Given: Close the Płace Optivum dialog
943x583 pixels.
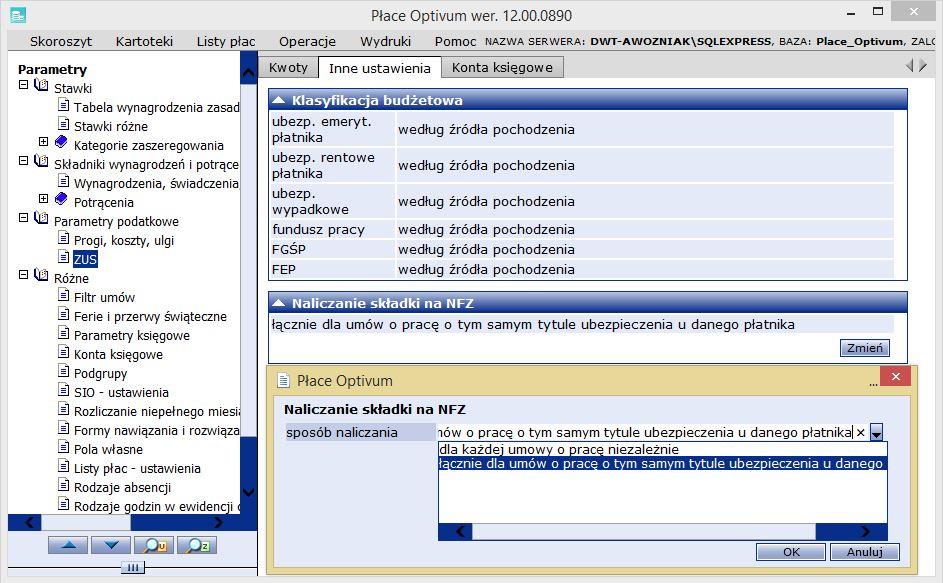Looking at the screenshot, I should [x=895, y=377].
